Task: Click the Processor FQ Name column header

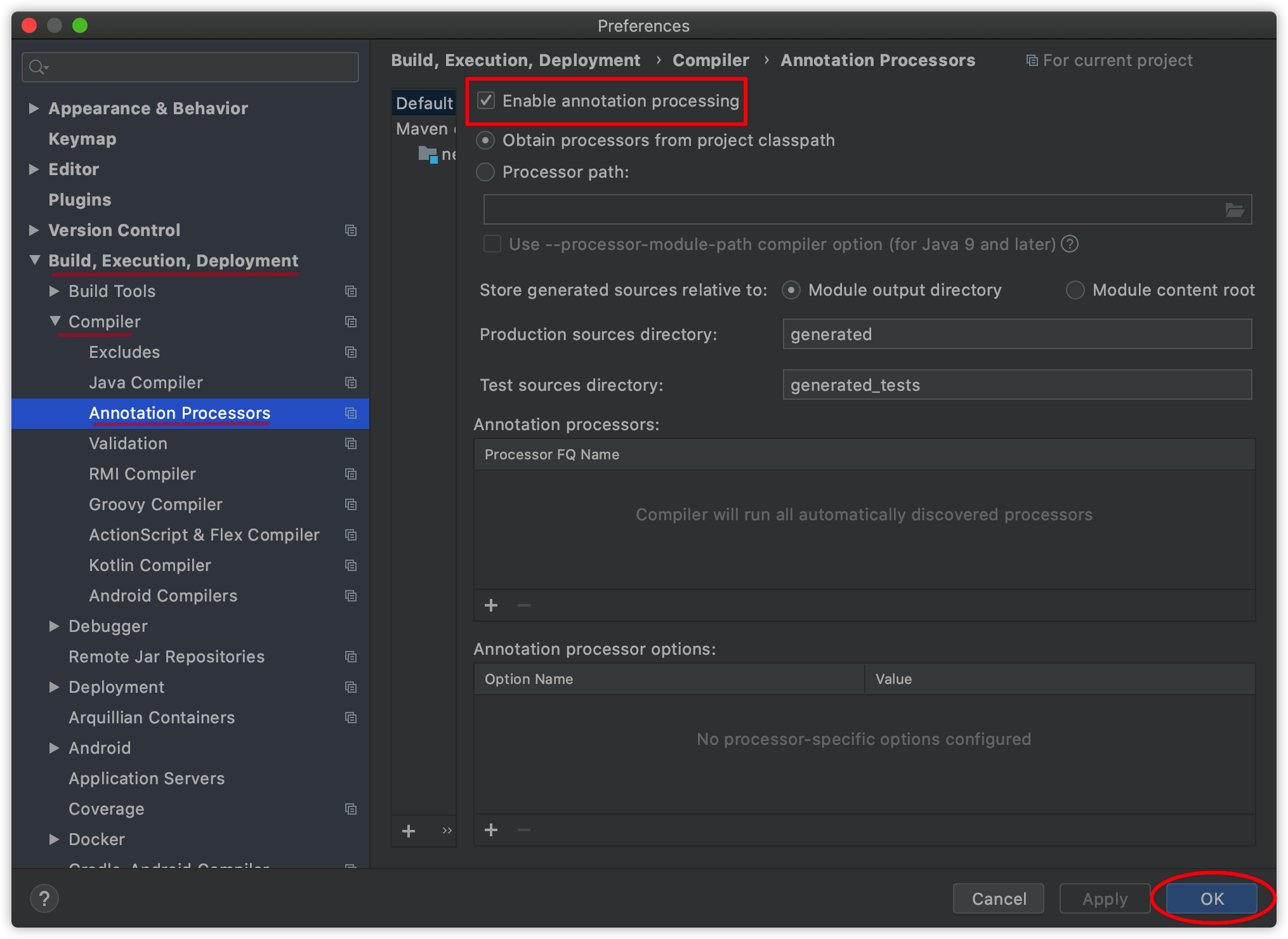Action: pyautogui.click(x=864, y=454)
